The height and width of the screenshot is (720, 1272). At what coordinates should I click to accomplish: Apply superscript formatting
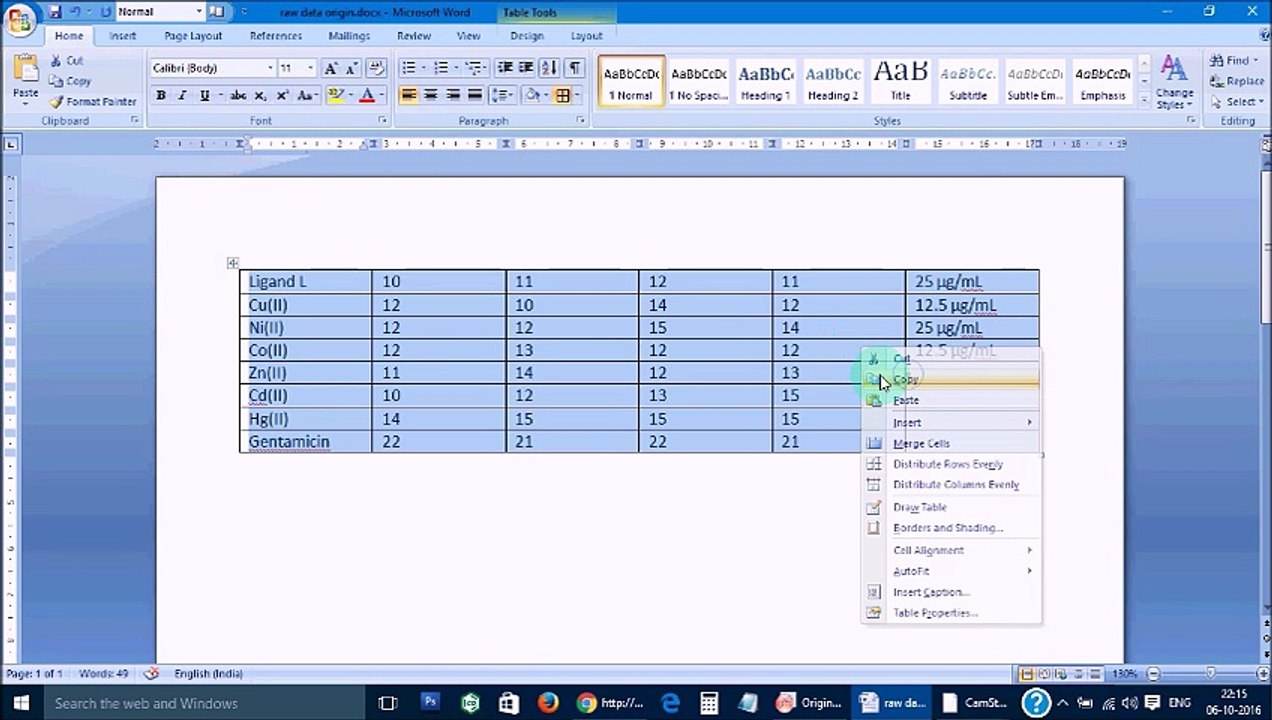pos(282,96)
